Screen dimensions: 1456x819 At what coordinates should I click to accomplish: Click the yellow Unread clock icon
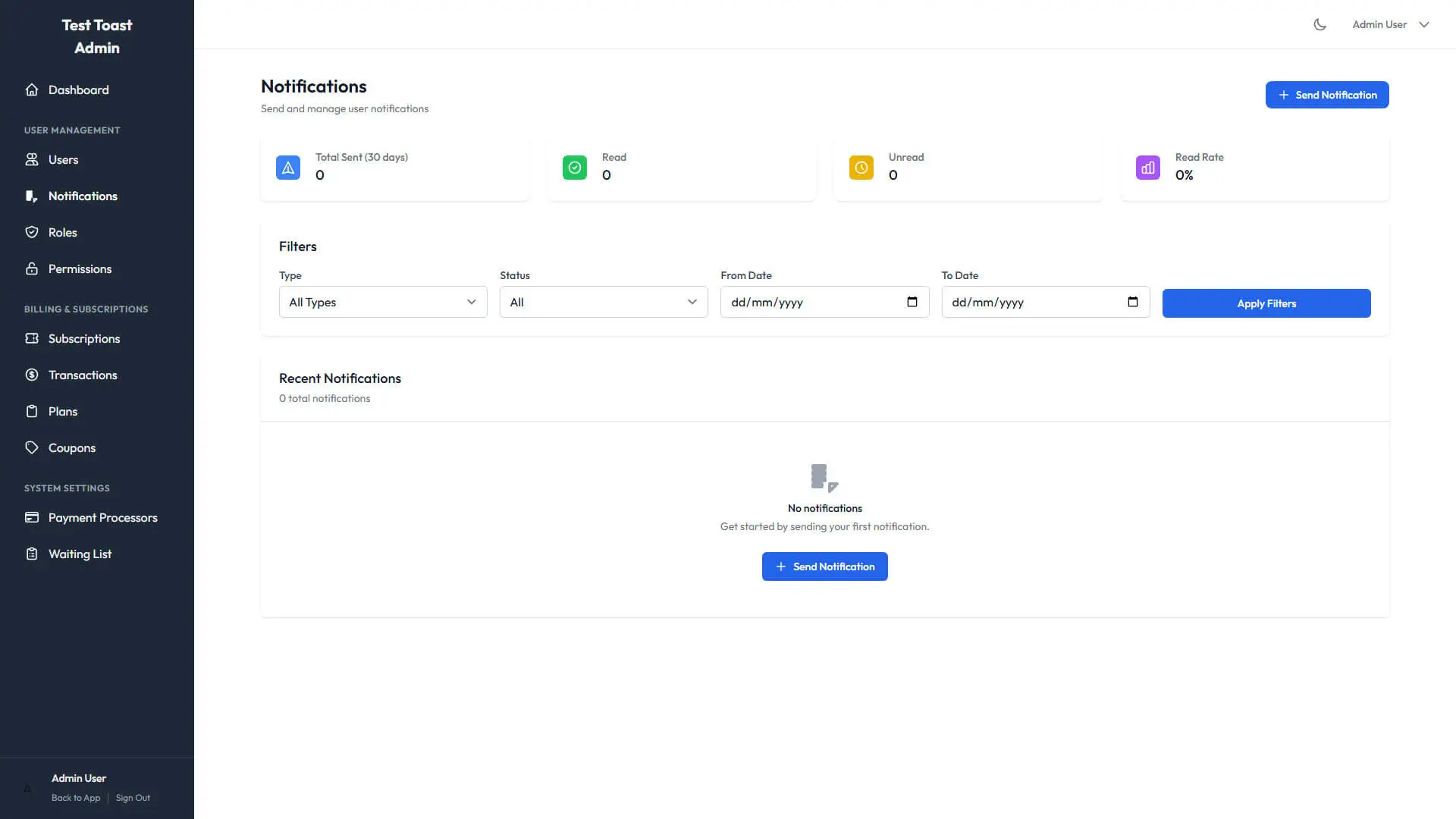pos(861,168)
